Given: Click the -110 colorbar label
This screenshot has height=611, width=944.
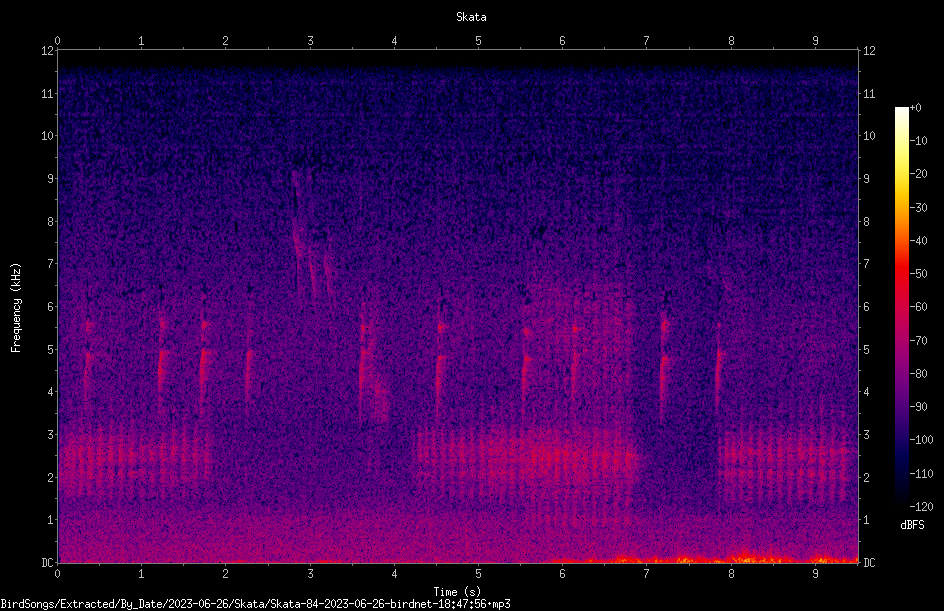Looking at the screenshot, I should [922, 474].
